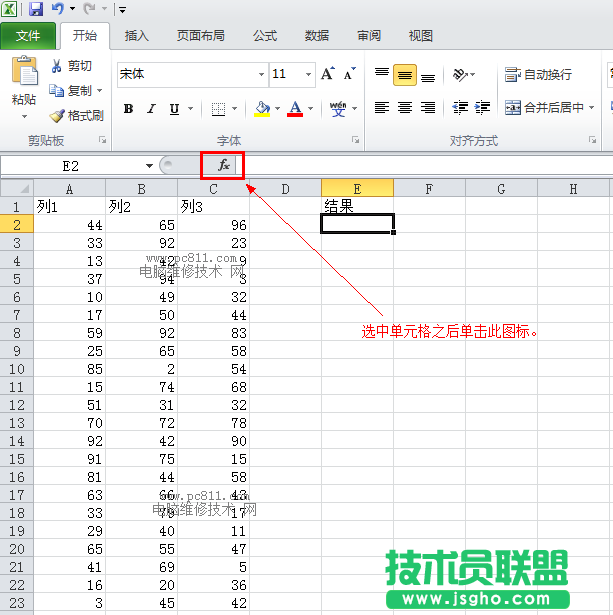The height and width of the screenshot is (615, 613).
Task: Open the Name Box dropdown arrow
Action: [x=149, y=166]
